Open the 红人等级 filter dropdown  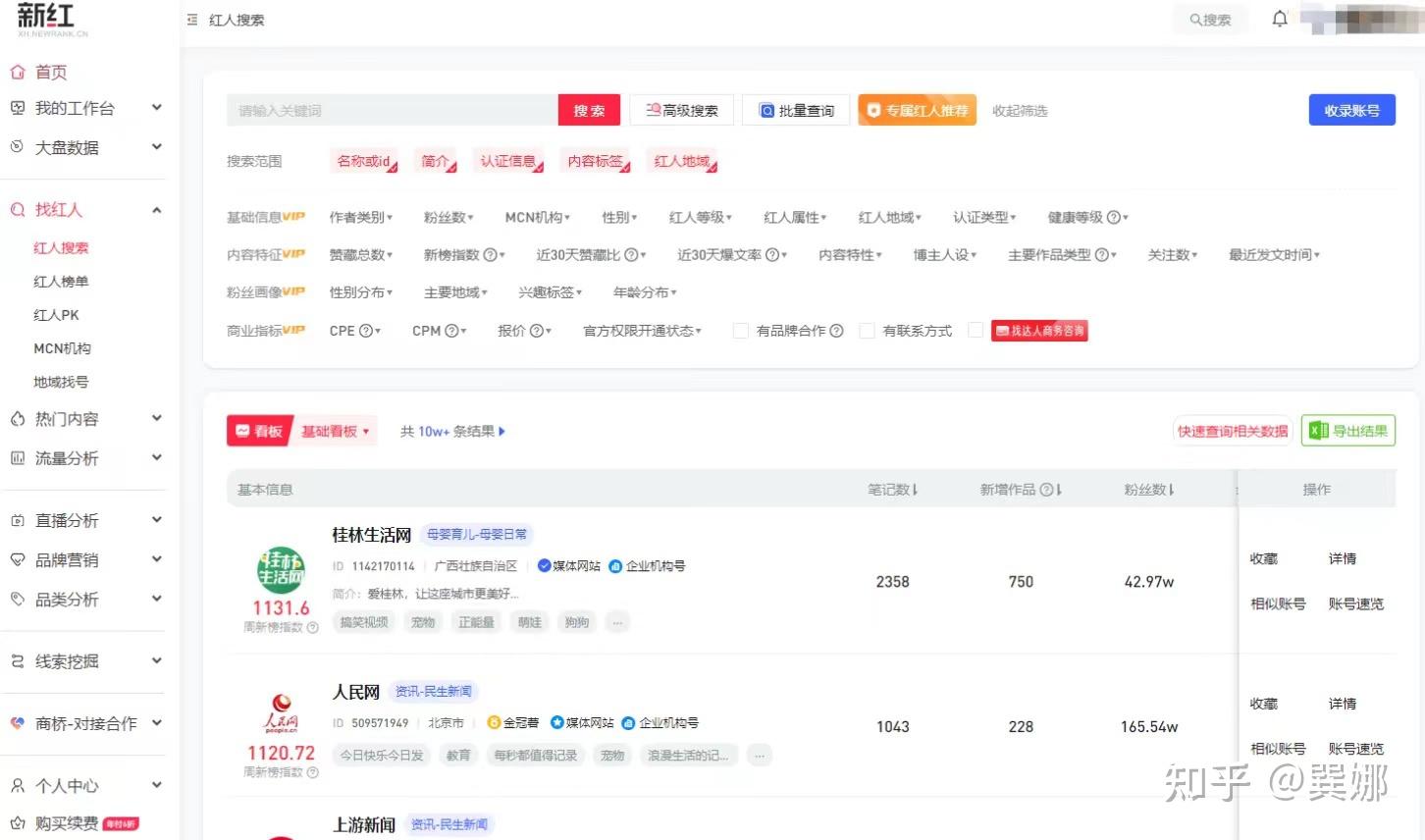tap(701, 217)
